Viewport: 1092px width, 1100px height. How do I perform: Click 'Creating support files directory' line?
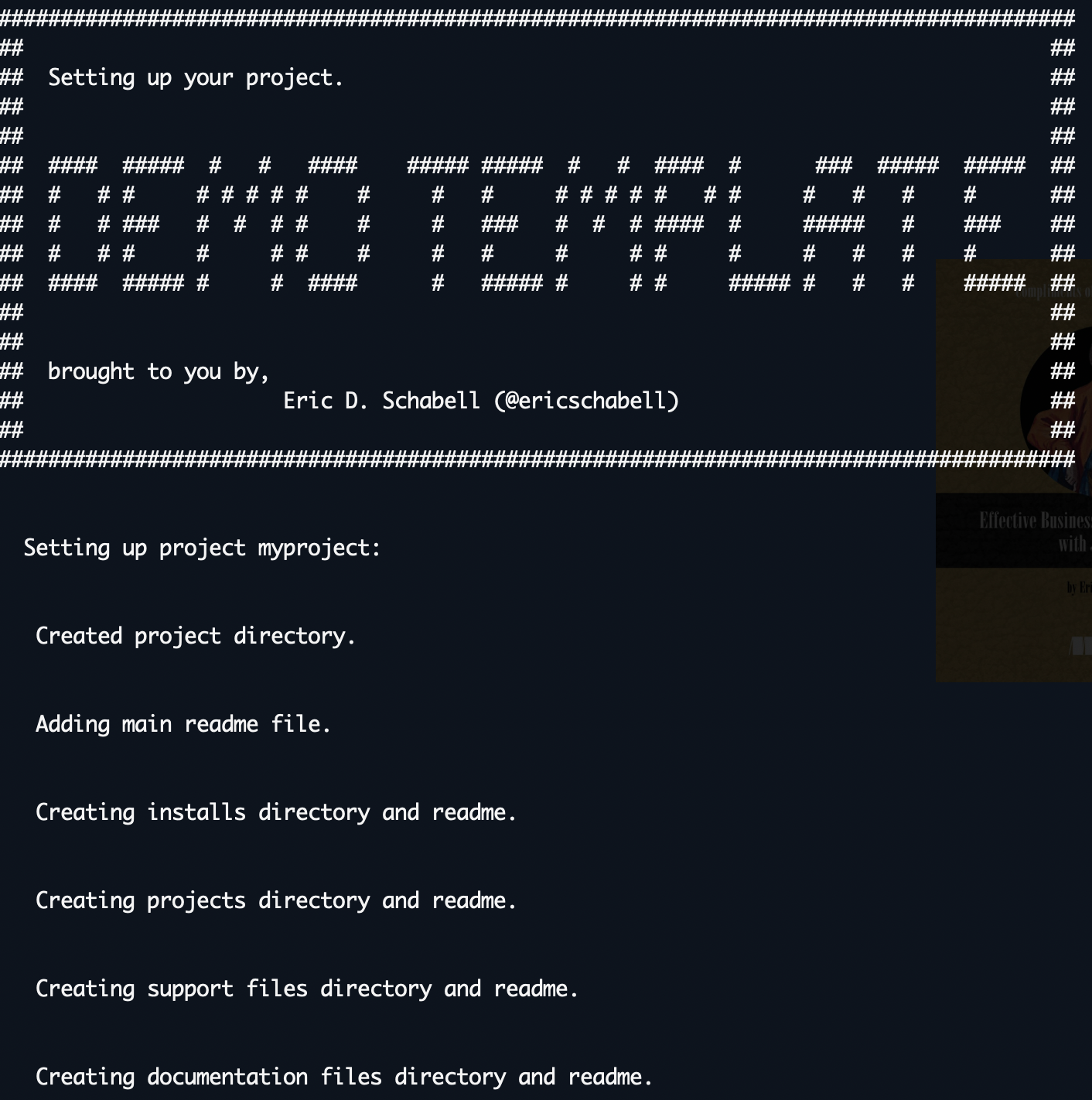click(x=307, y=989)
